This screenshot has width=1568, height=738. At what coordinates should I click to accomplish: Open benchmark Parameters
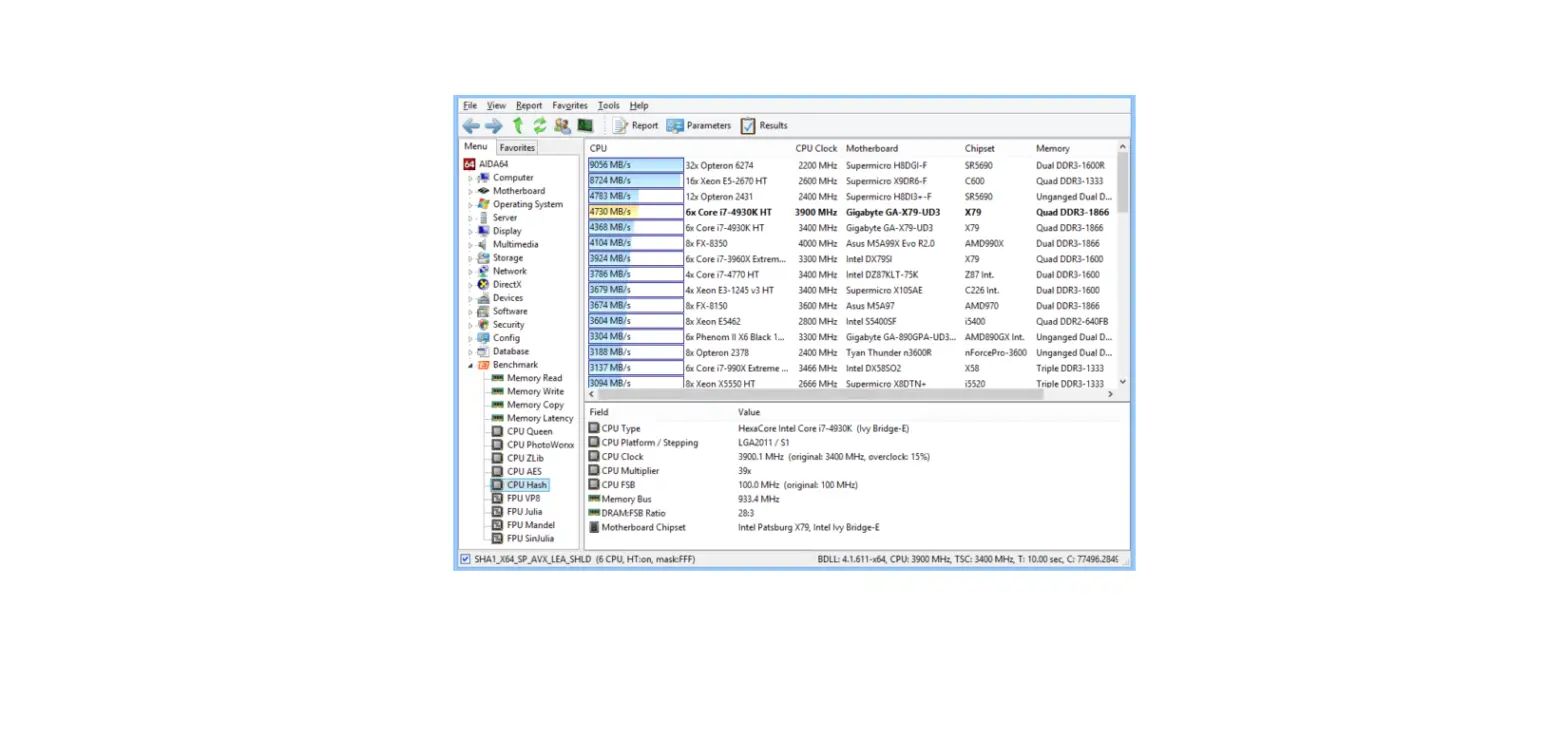click(x=698, y=126)
